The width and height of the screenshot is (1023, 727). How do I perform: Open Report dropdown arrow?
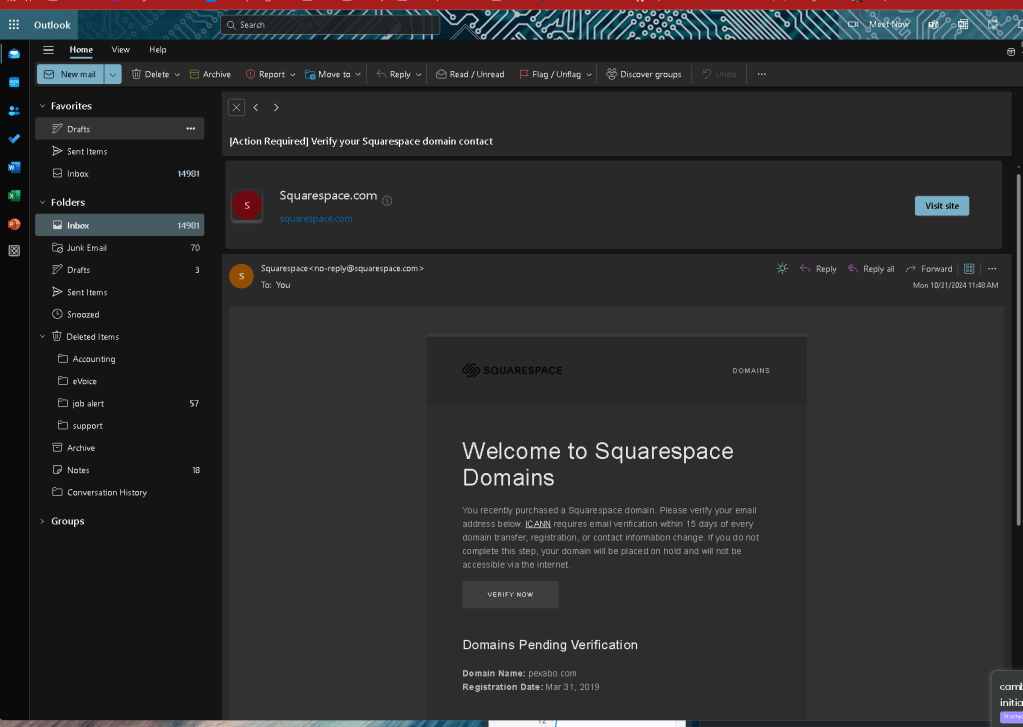coord(292,75)
